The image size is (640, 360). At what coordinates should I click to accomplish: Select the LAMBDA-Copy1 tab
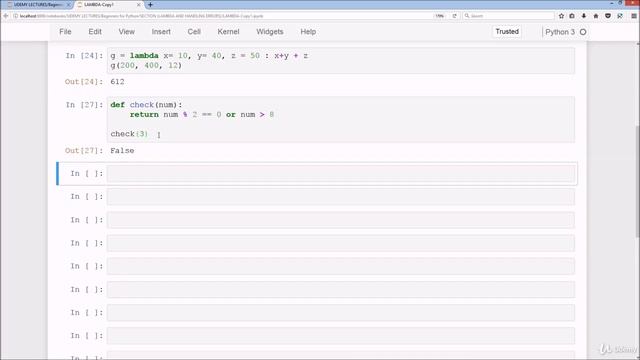point(109,5)
